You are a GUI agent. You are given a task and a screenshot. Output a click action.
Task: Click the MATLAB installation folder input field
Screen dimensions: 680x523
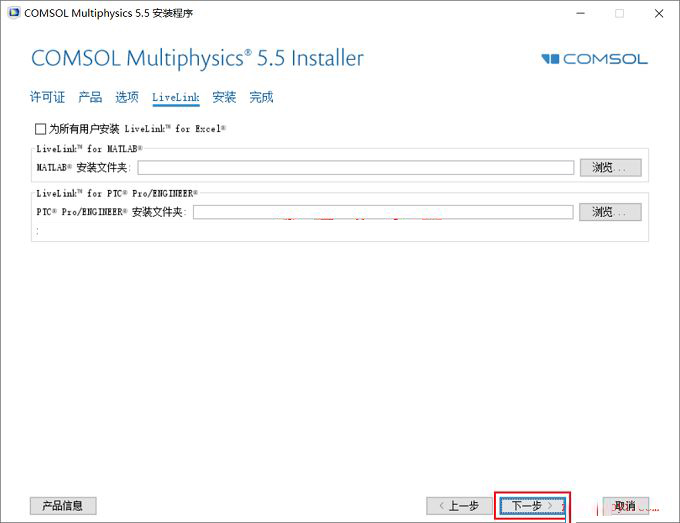tap(356, 167)
